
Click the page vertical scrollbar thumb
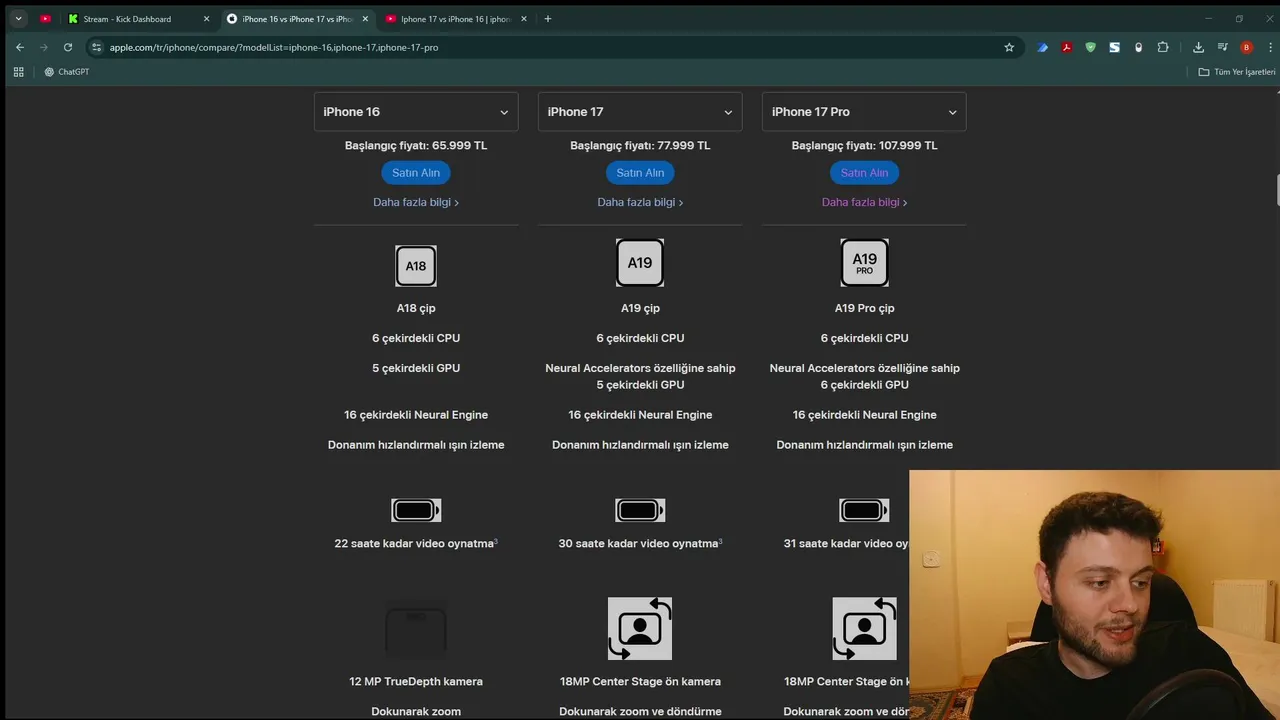click(1276, 188)
